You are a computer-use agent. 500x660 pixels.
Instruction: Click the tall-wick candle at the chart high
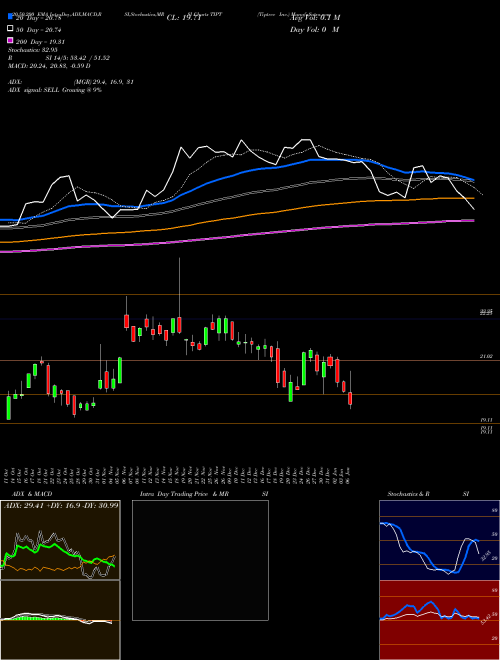(x=179, y=325)
